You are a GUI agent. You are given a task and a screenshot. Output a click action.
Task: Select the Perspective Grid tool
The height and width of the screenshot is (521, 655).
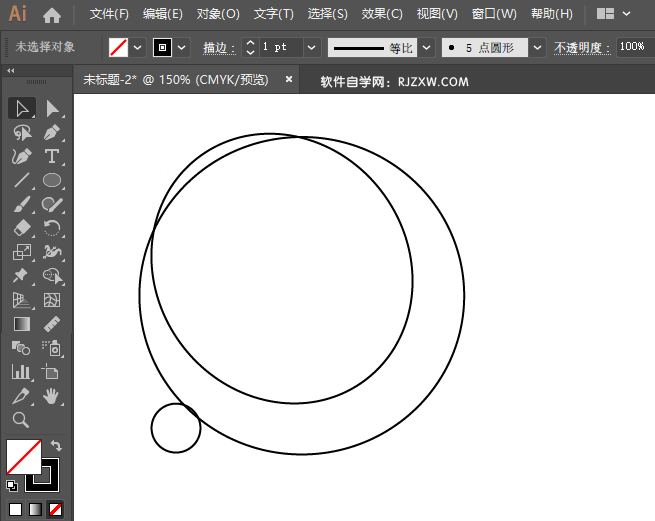click(x=22, y=300)
